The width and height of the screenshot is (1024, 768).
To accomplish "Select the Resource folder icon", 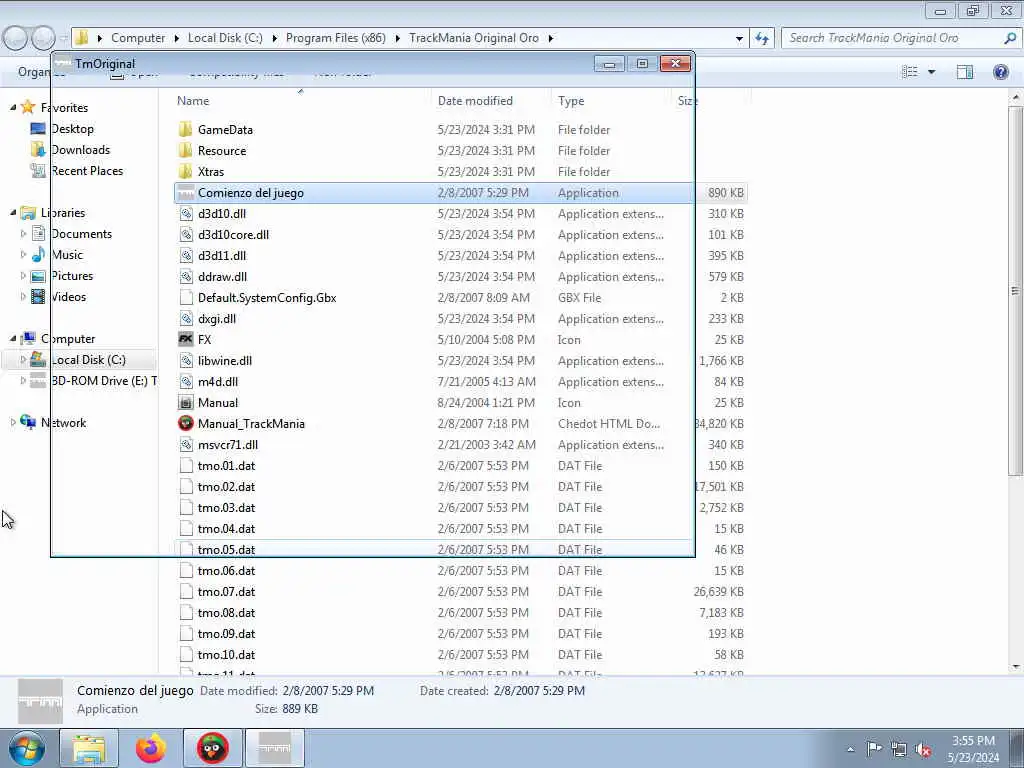I will coord(185,150).
